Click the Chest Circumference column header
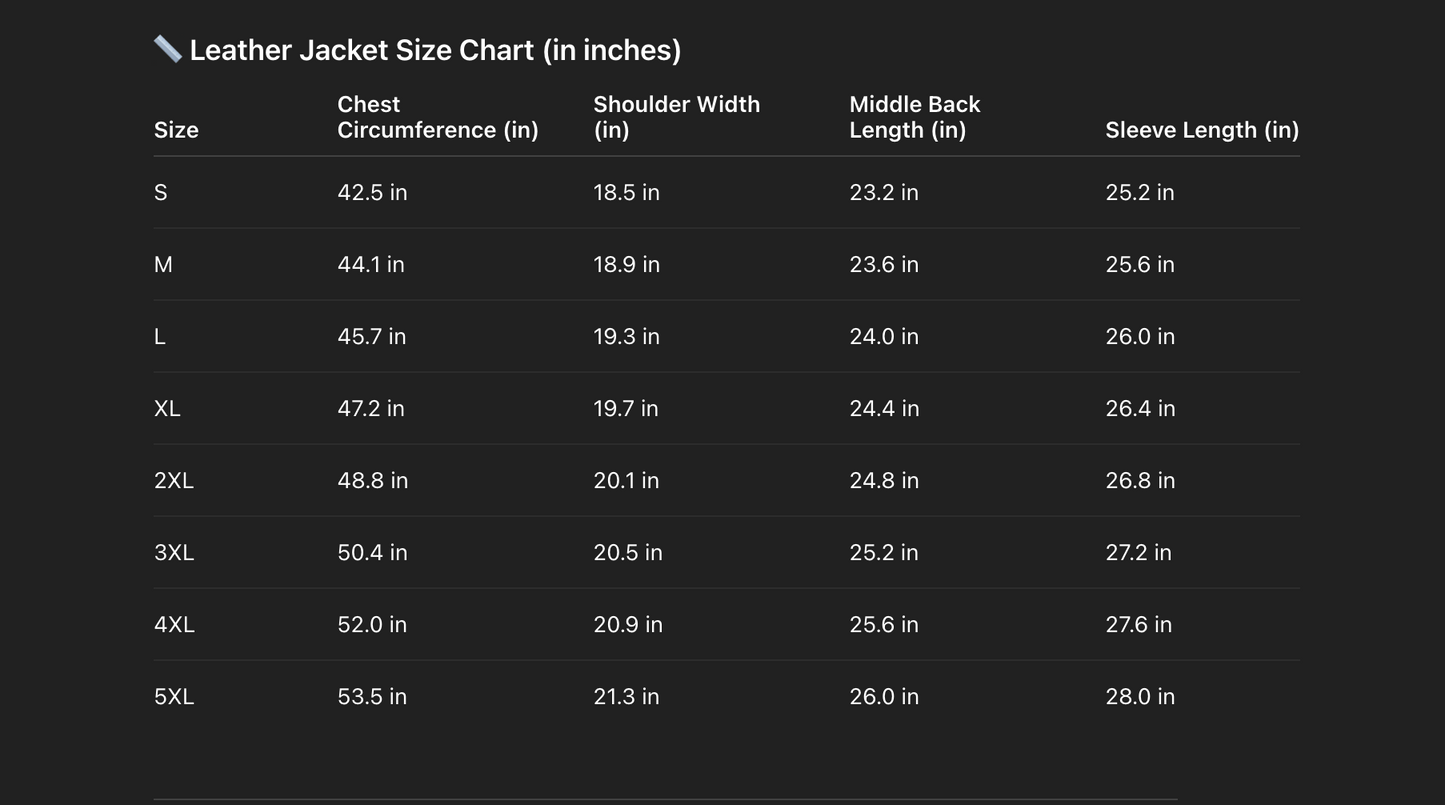Image resolution: width=1445 pixels, height=805 pixels. point(437,117)
